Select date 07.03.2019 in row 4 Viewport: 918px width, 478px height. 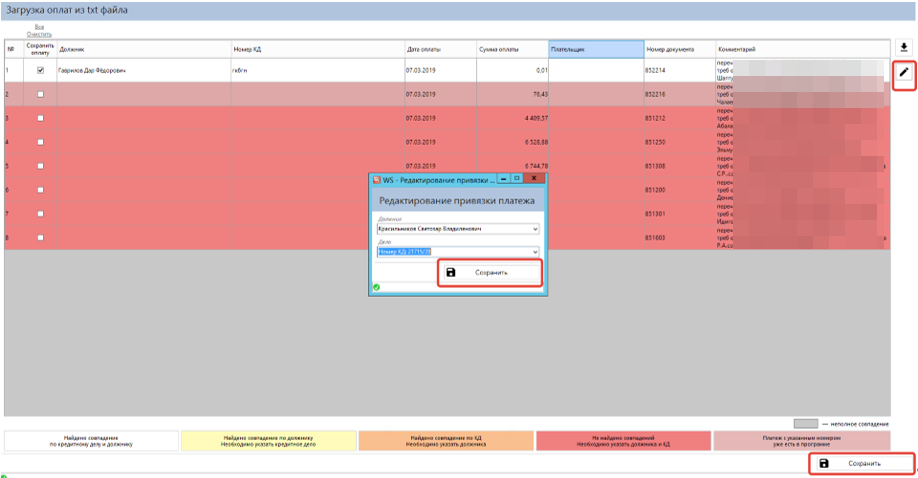[440, 142]
